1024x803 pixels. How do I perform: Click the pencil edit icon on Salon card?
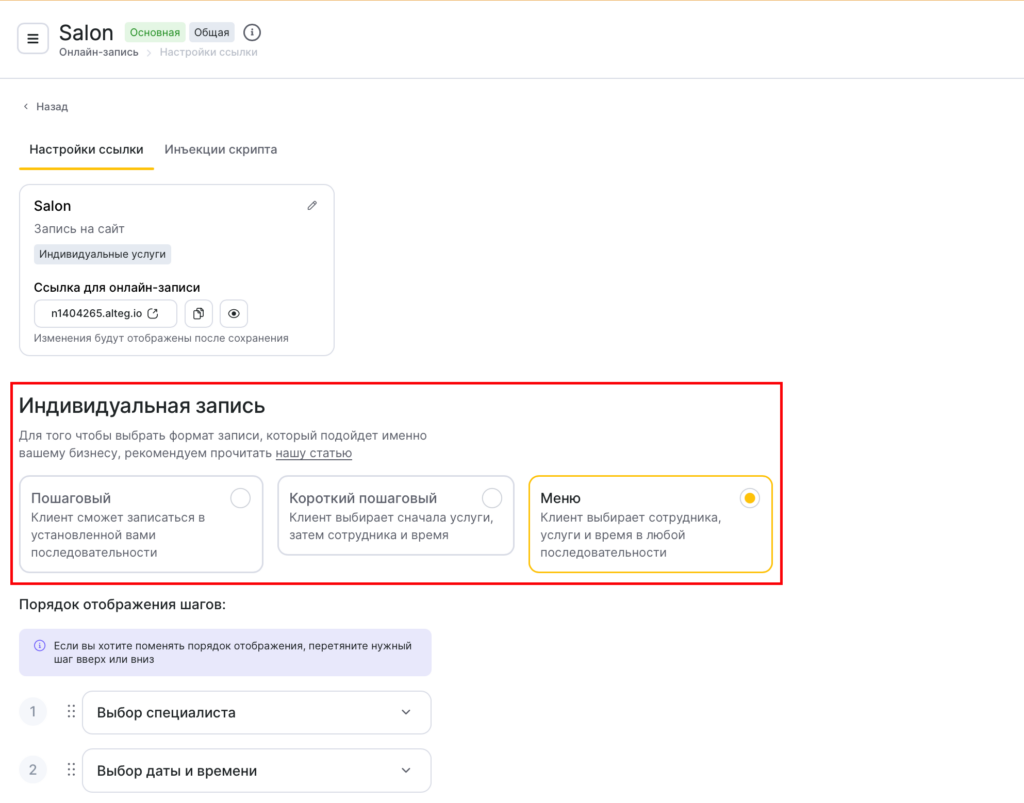point(312,206)
